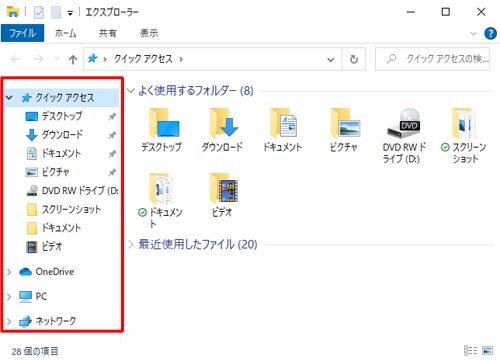Unpin ドキュメント using its pin icon
The image size is (500, 361).
[x=112, y=154]
